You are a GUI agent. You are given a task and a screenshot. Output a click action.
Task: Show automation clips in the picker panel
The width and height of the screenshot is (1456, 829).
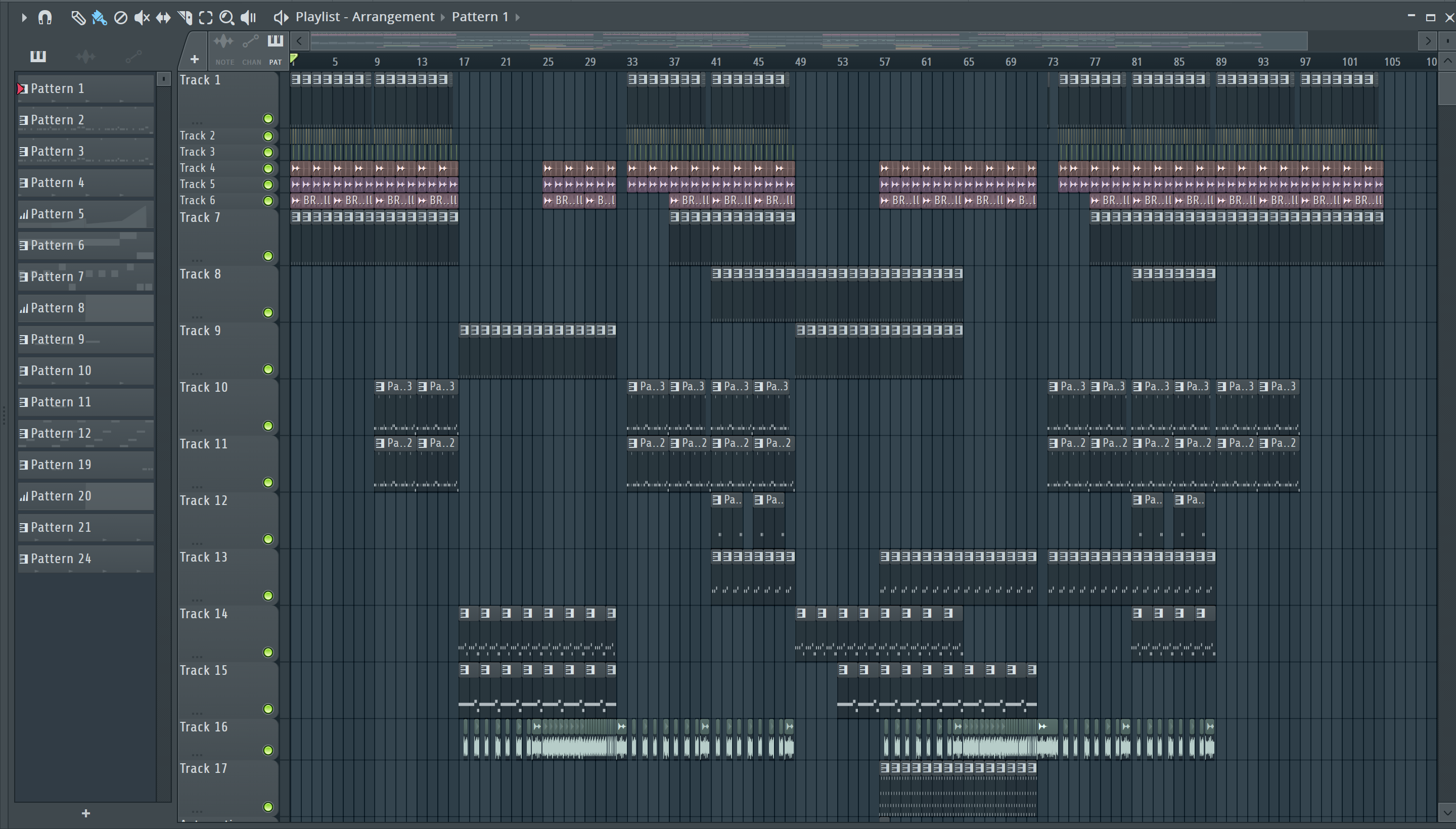[133, 56]
